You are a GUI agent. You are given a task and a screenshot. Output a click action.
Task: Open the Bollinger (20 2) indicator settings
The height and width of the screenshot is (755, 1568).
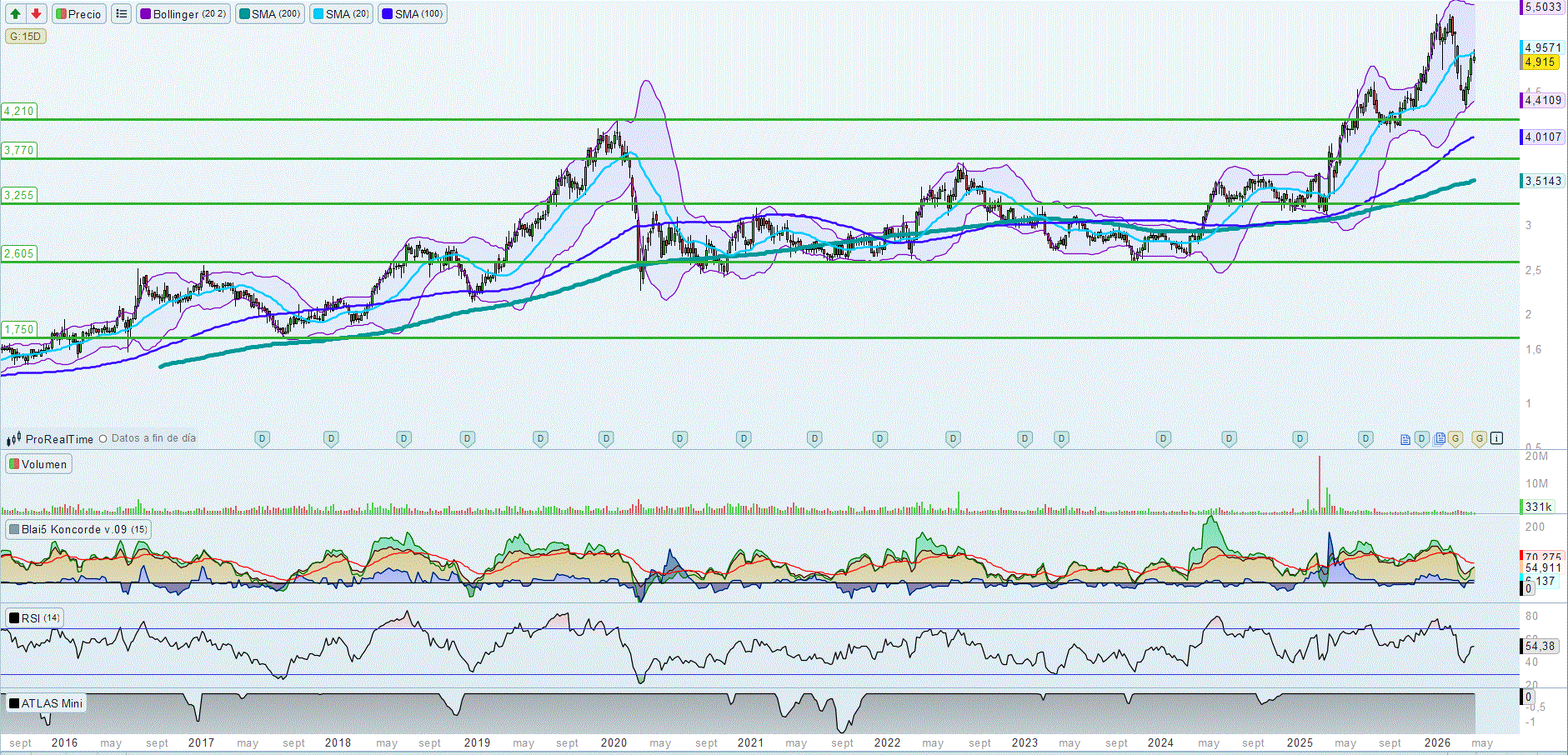coord(183,14)
